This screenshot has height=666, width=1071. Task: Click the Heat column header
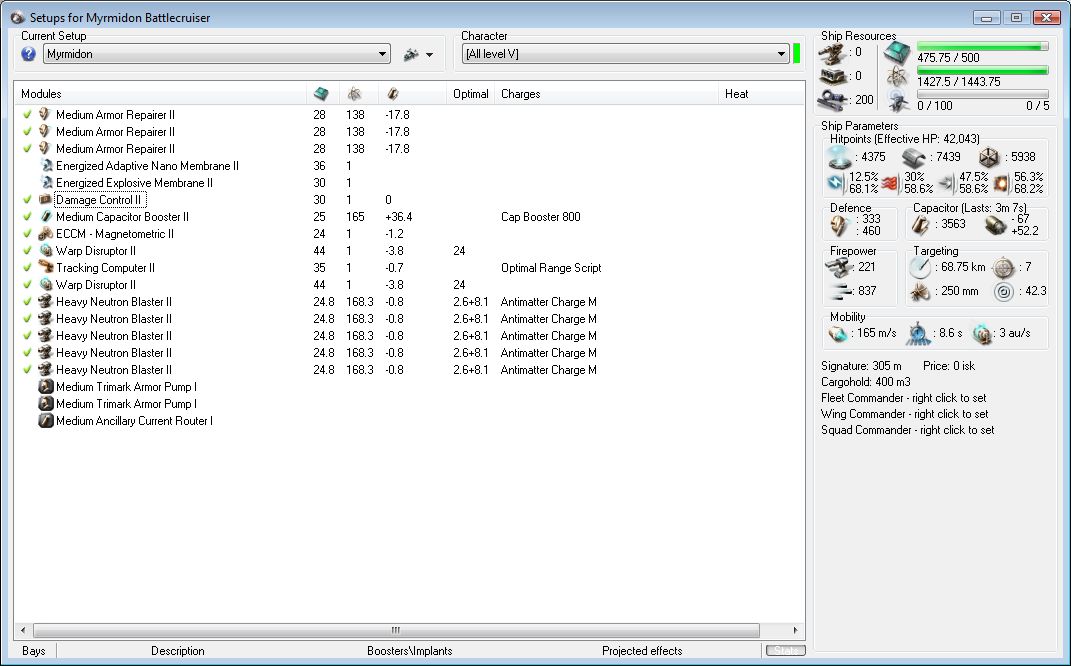pos(762,94)
